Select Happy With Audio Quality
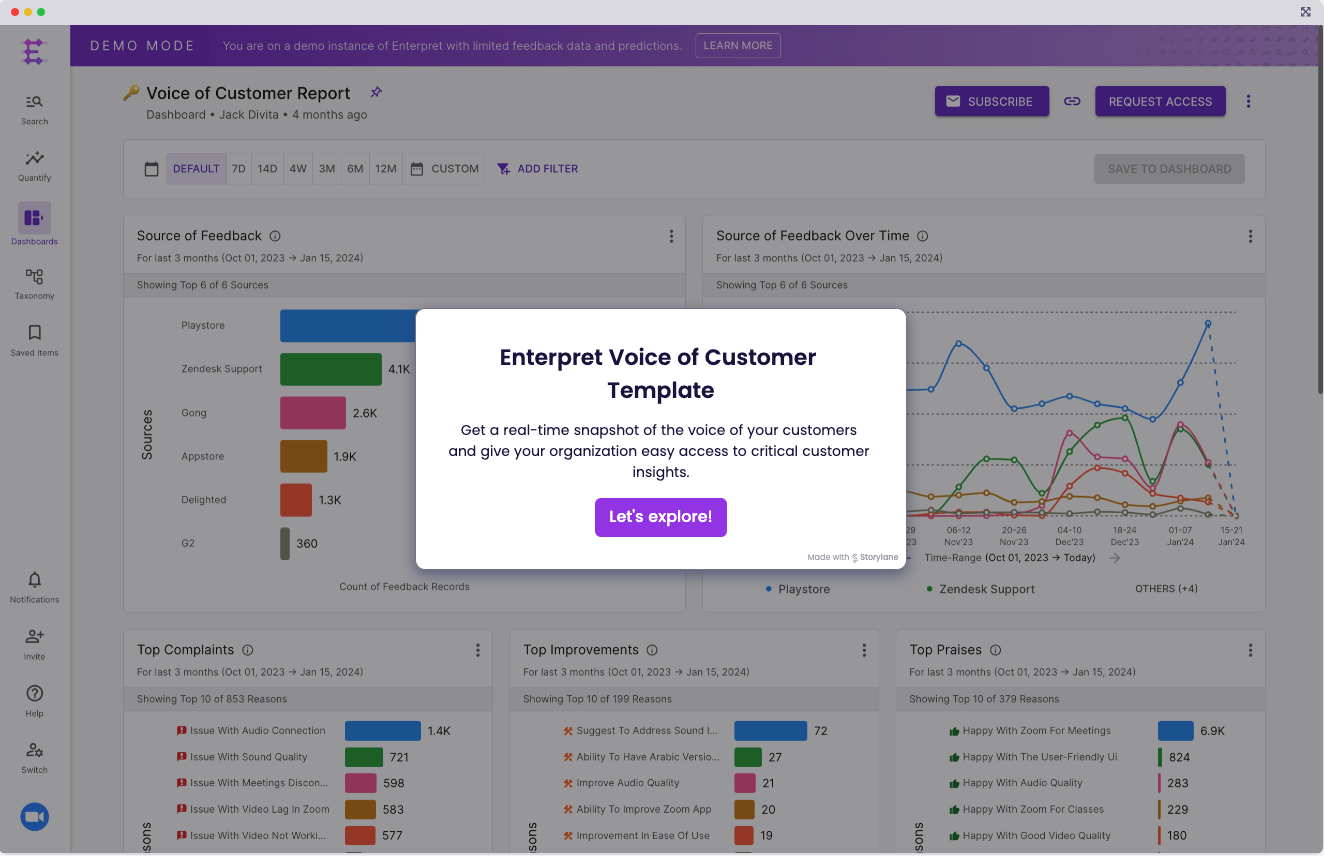The image size is (1324, 856). coord(1023,783)
